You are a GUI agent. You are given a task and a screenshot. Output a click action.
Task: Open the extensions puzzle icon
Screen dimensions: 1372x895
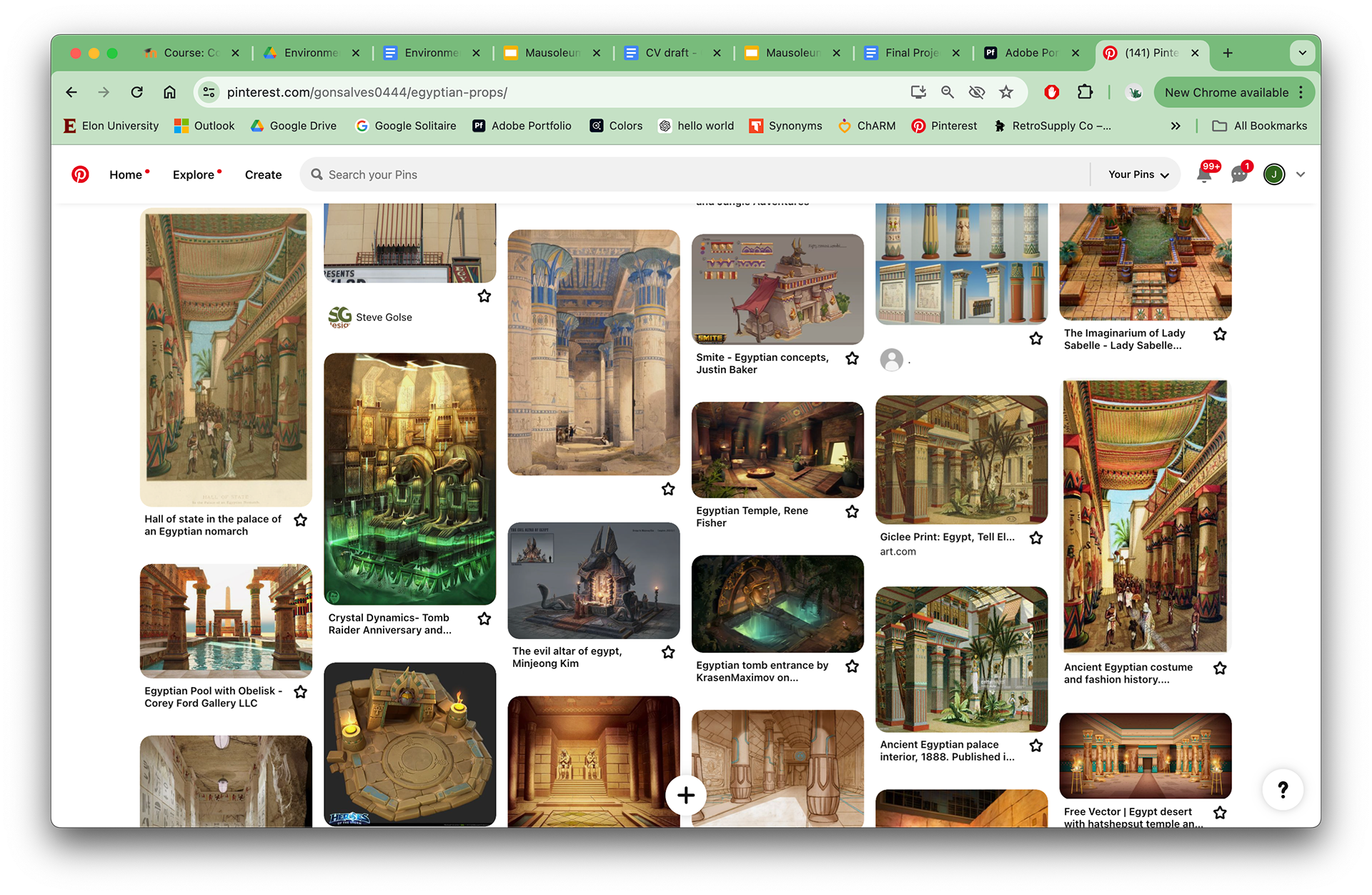coord(1085,92)
